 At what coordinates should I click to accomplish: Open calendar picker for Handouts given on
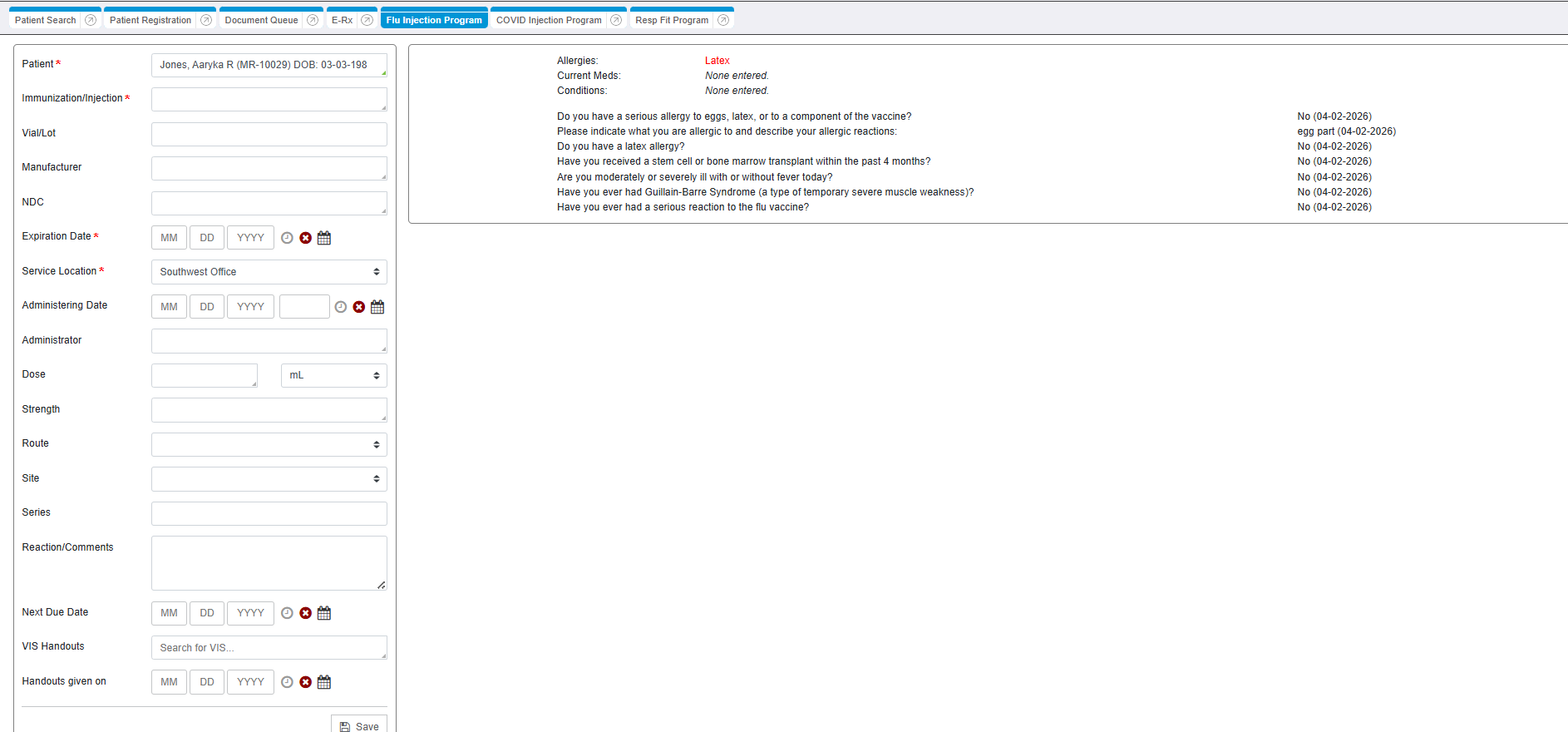324,682
